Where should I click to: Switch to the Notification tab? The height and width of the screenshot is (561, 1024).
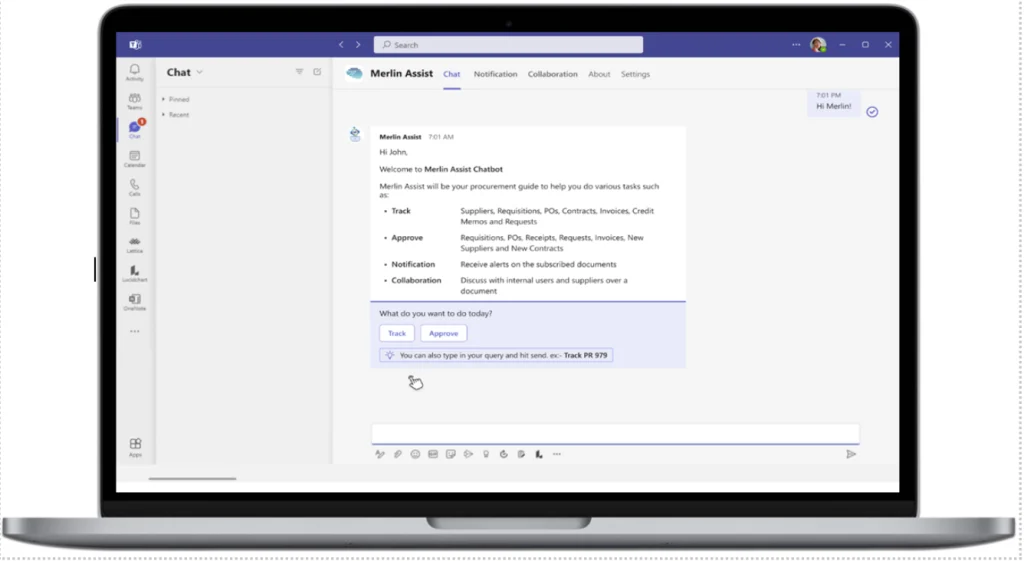coord(495,74)
